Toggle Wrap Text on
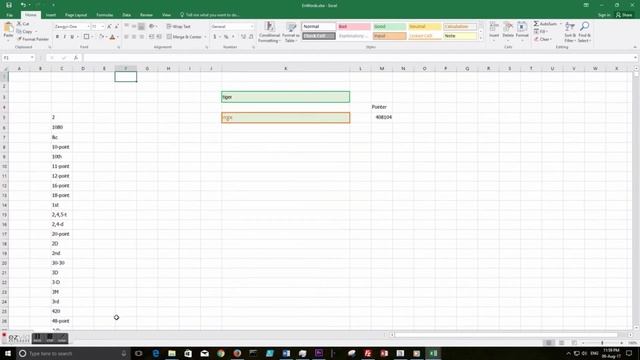640x360 pixels. (178, 27)
